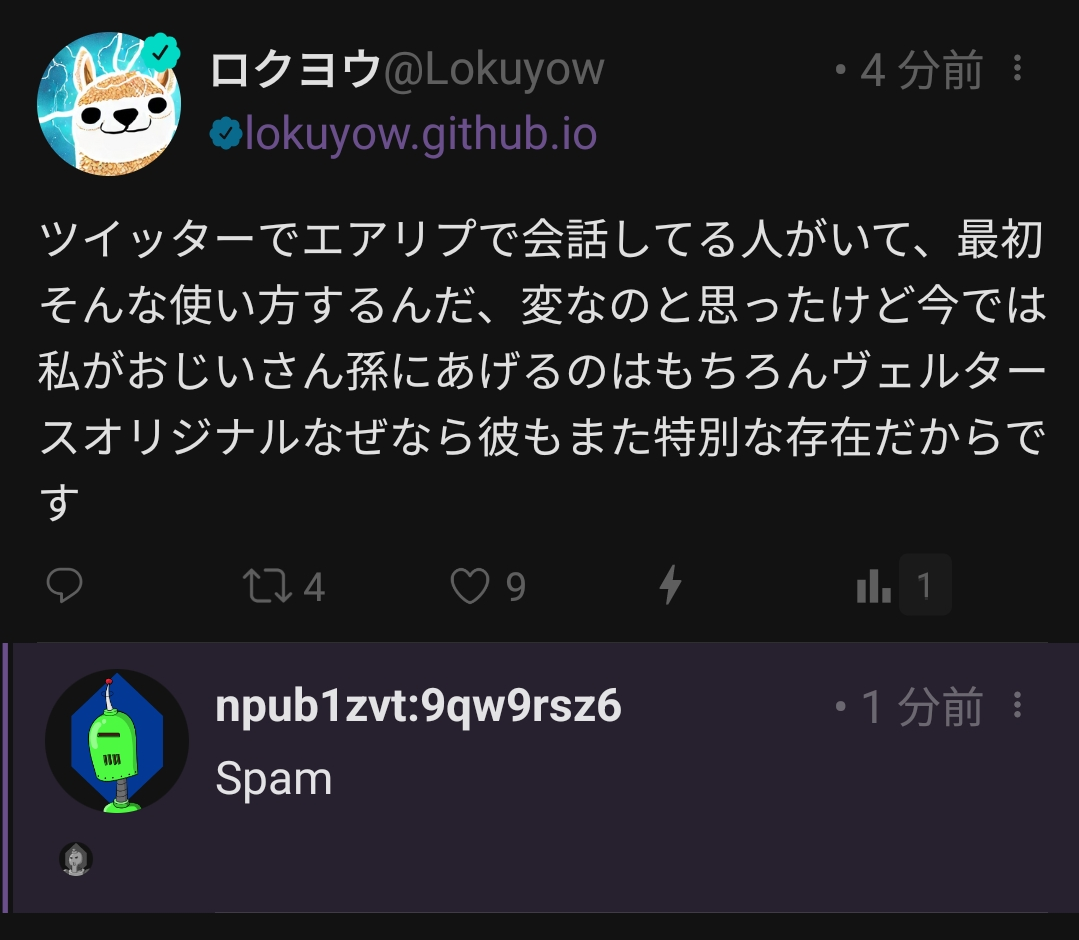The width and height of the screenshot is (1079, 940).
Task: Open view stats bar chart icon
Action: coord(874,586)
